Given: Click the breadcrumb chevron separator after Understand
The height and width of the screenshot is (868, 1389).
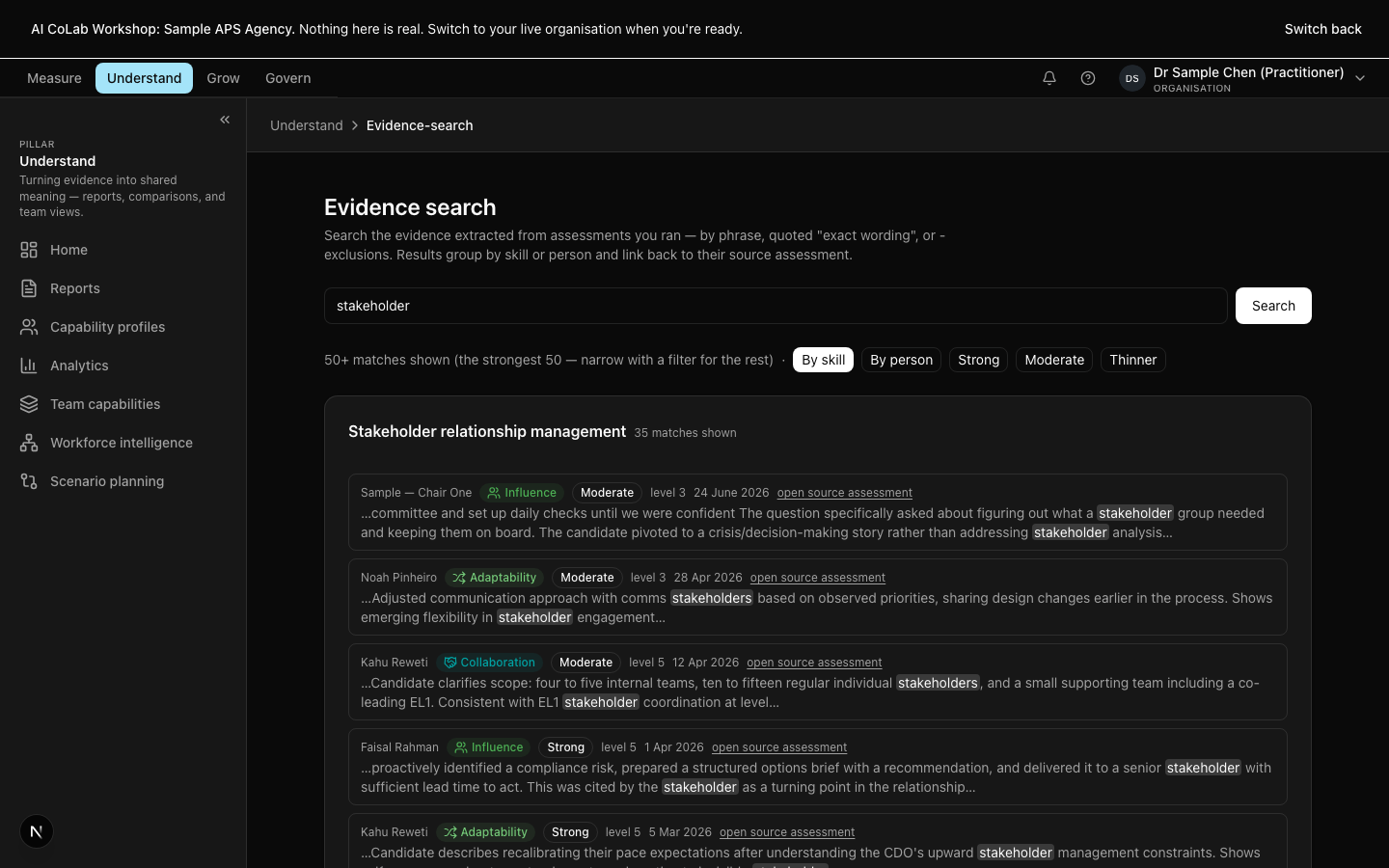Looking at the screenshot, I should point(355,125).
